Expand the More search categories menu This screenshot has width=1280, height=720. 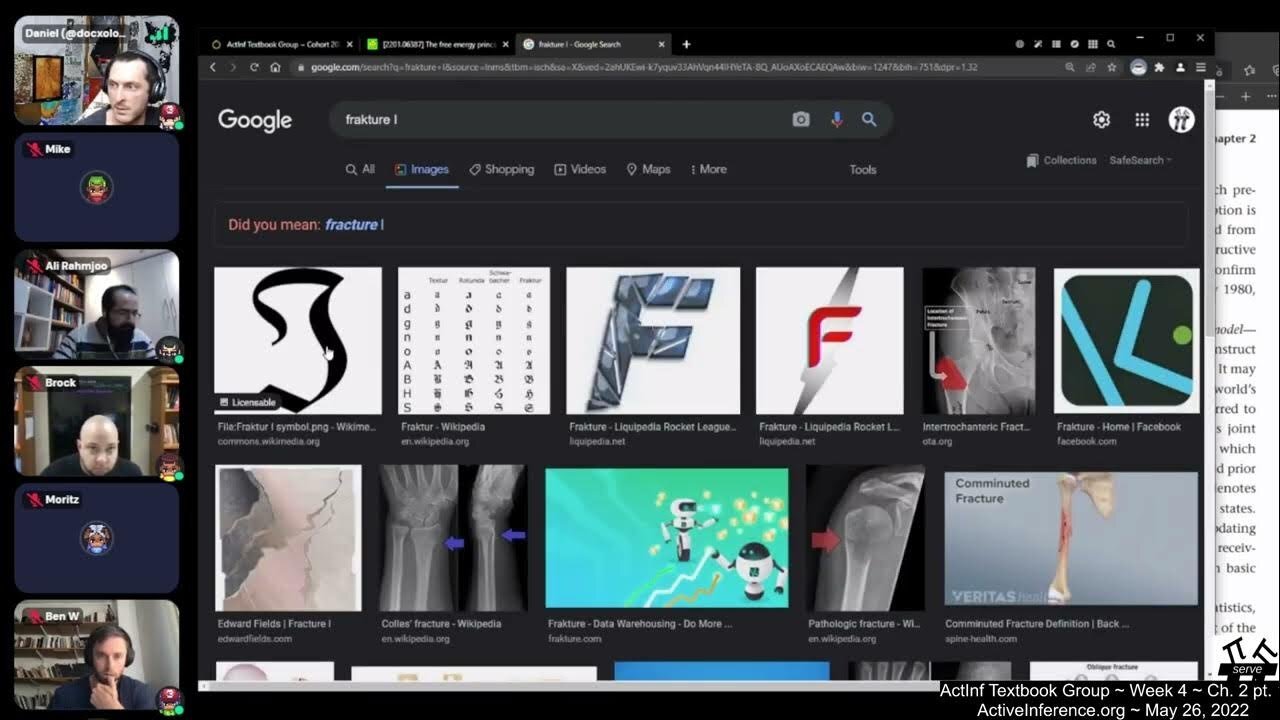coord(709,169)
